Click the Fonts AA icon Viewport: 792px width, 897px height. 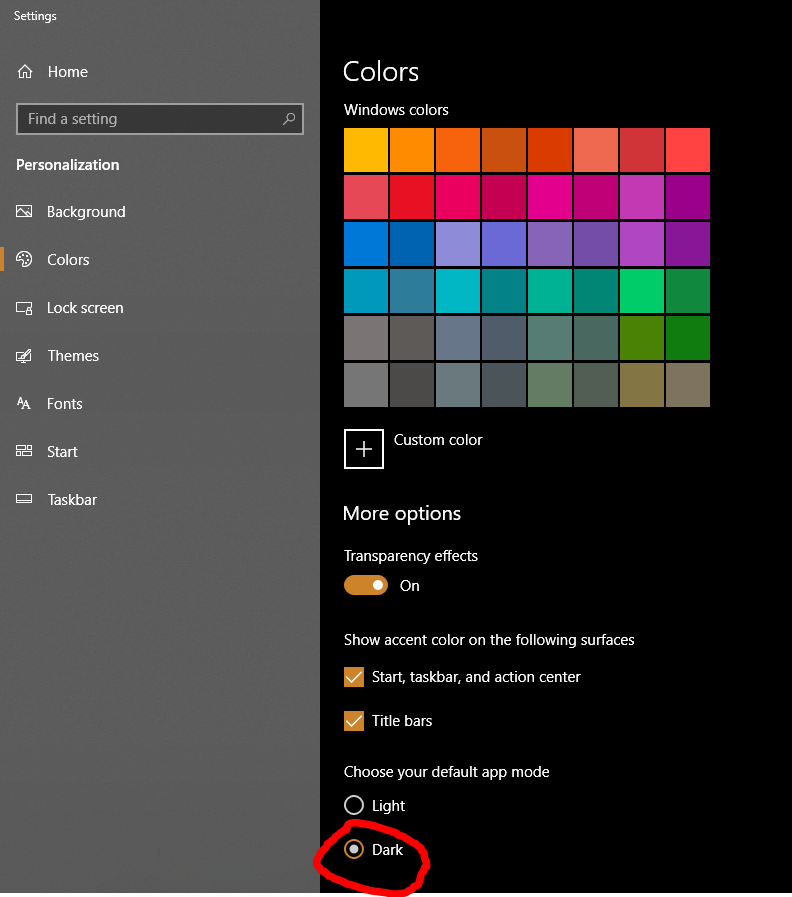24,403
